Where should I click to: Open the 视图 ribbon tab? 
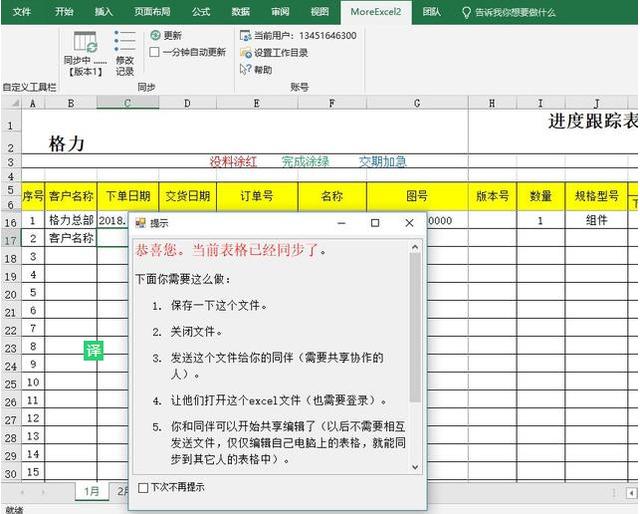[320, 12]
